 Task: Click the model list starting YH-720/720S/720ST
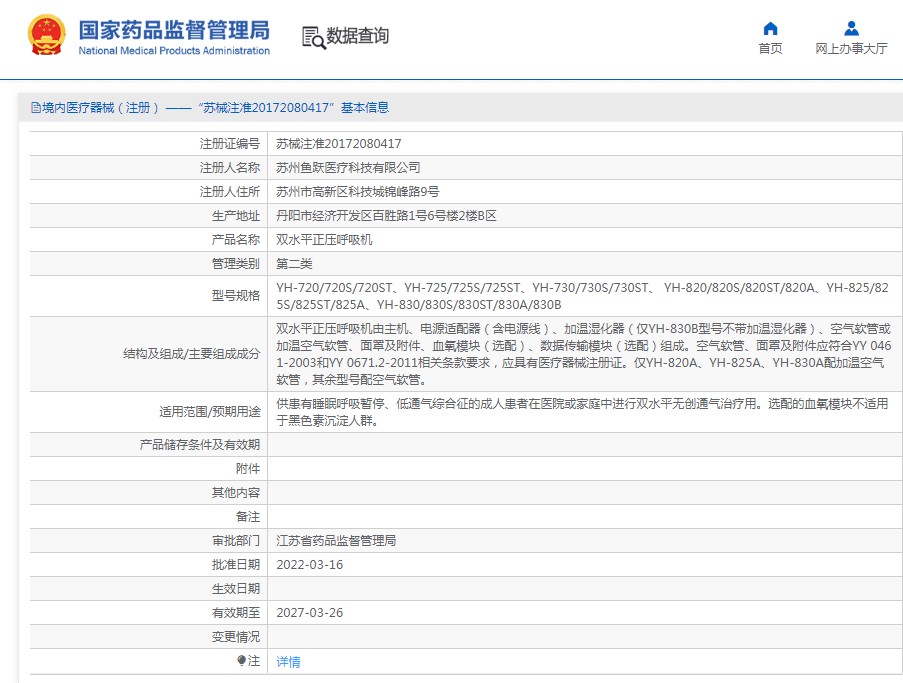(583, 296)
